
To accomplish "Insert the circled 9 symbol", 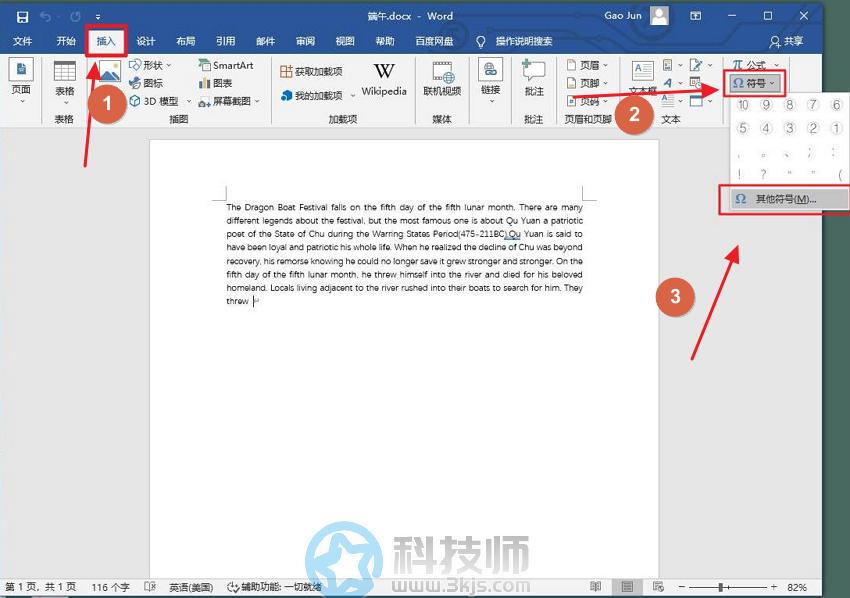I will [766, 105].
